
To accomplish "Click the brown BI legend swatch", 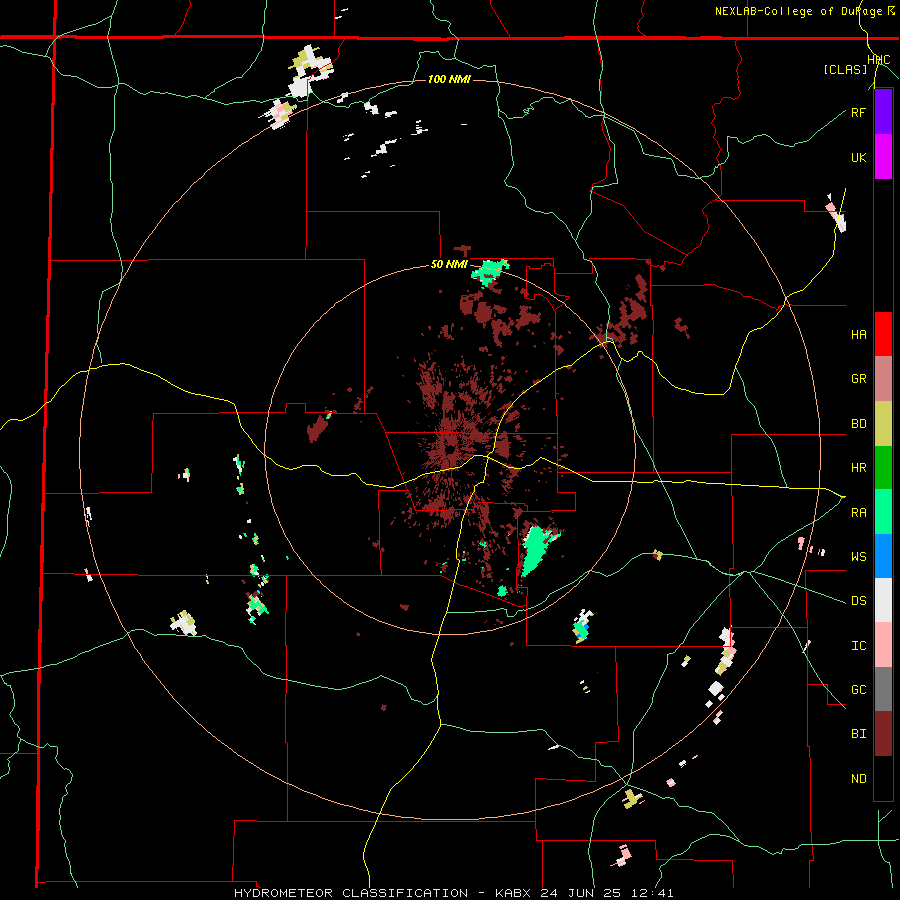I will pos(883,734).
